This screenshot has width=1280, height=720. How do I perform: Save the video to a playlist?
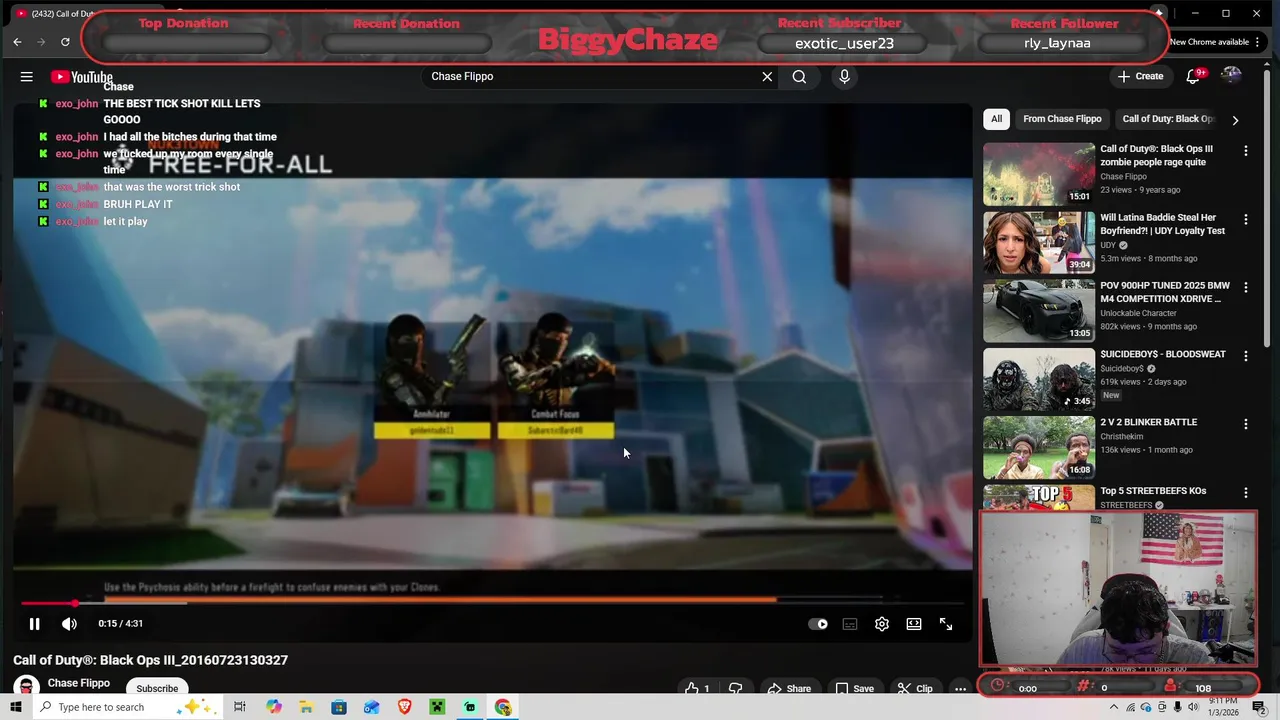[x=854, y=688]
